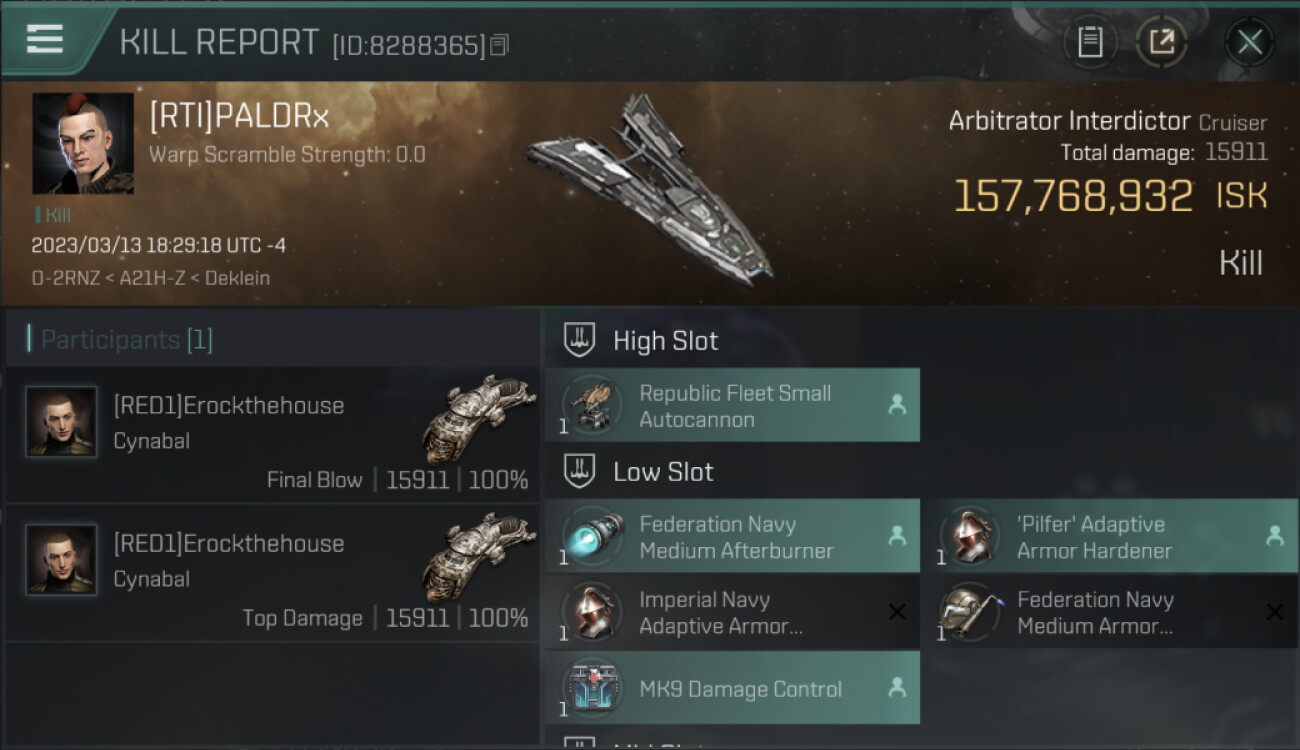Click PALDRx pilot portrait
The width and height of the screenshot is (1300, 750).
pos(83,143)
